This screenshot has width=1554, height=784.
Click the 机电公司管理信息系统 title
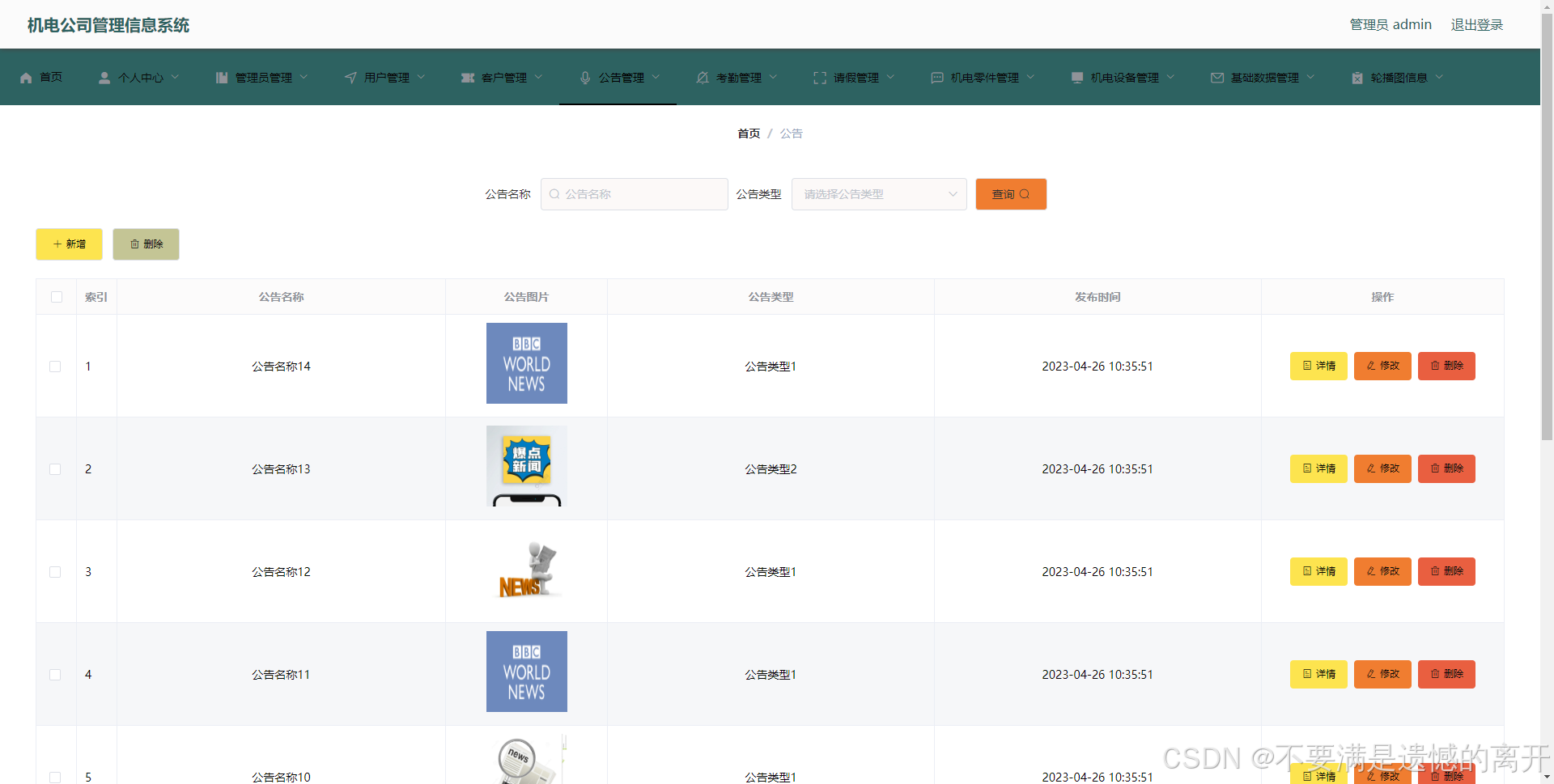[x=108, y=25]
